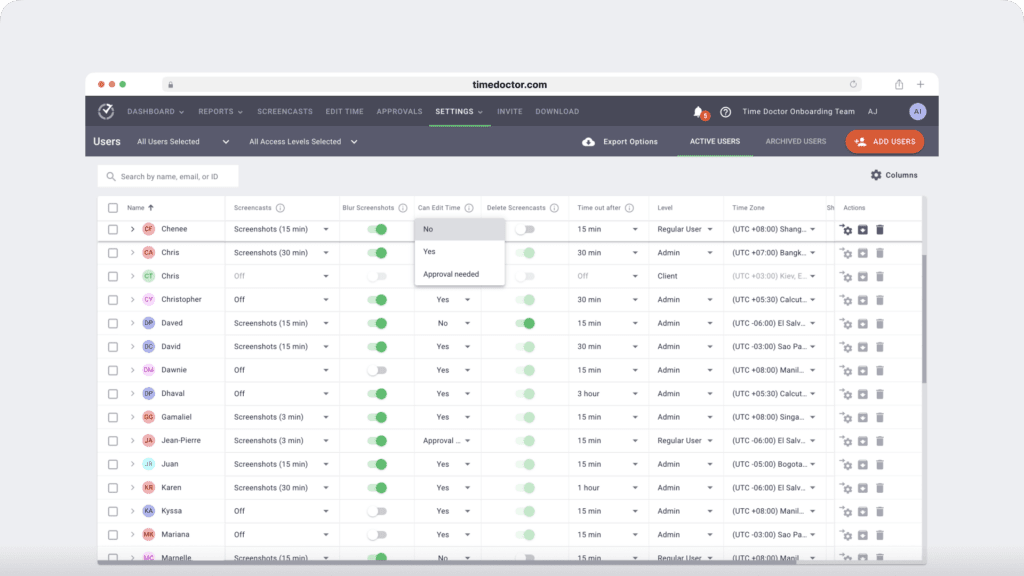
Task: Expand the All Users Selected filter
Action: coord(178,141)
